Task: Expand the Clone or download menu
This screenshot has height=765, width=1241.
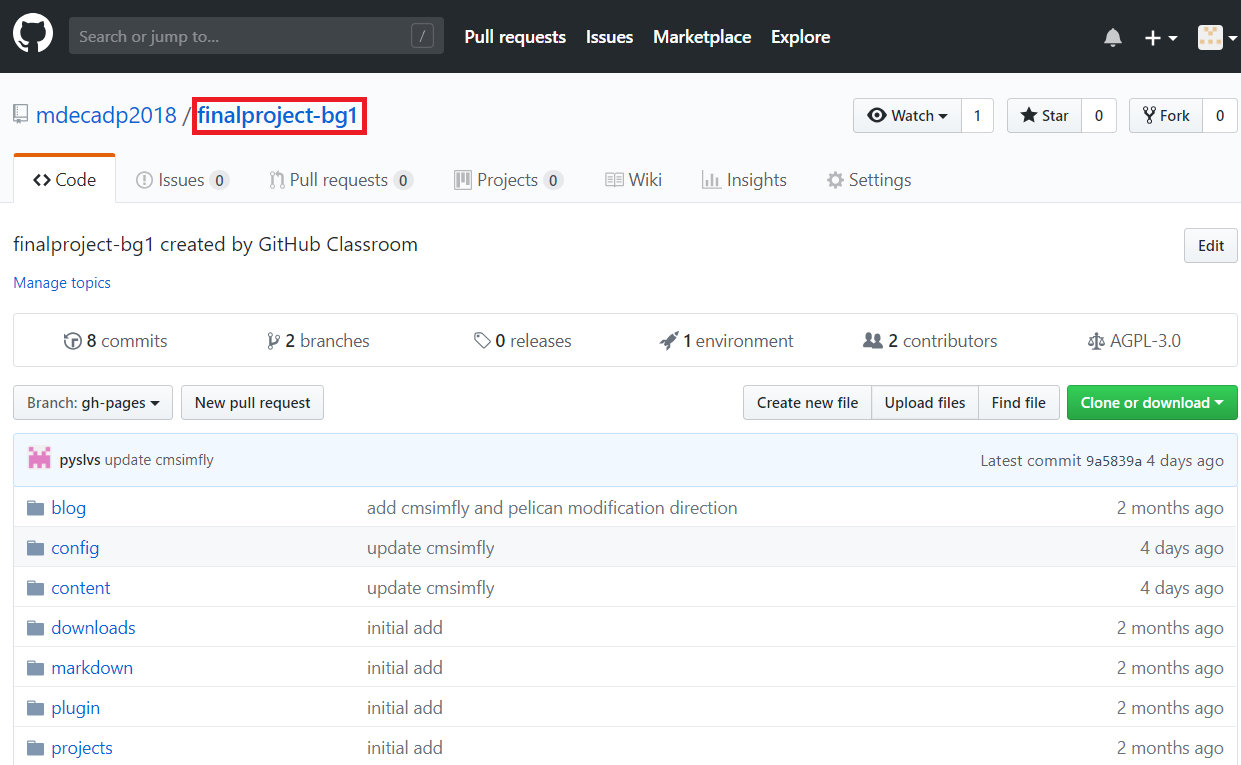Action: 1152,402
